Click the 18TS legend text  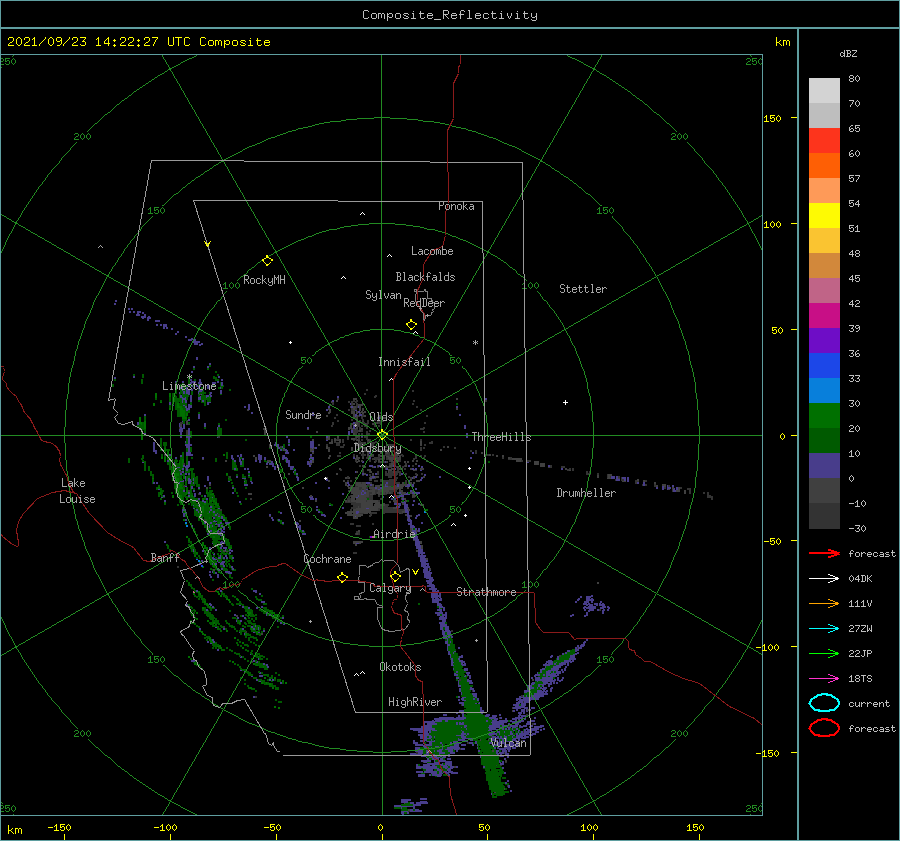tap(860, 679)
